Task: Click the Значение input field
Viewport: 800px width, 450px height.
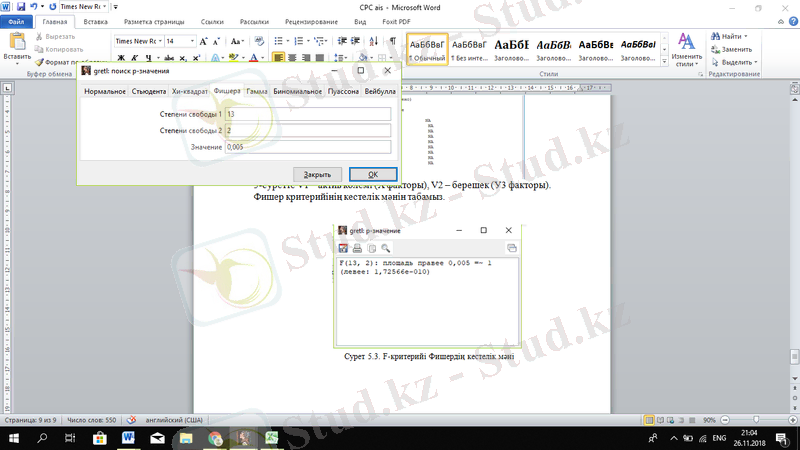Action: pyautogui.click(x=307, y=147)
